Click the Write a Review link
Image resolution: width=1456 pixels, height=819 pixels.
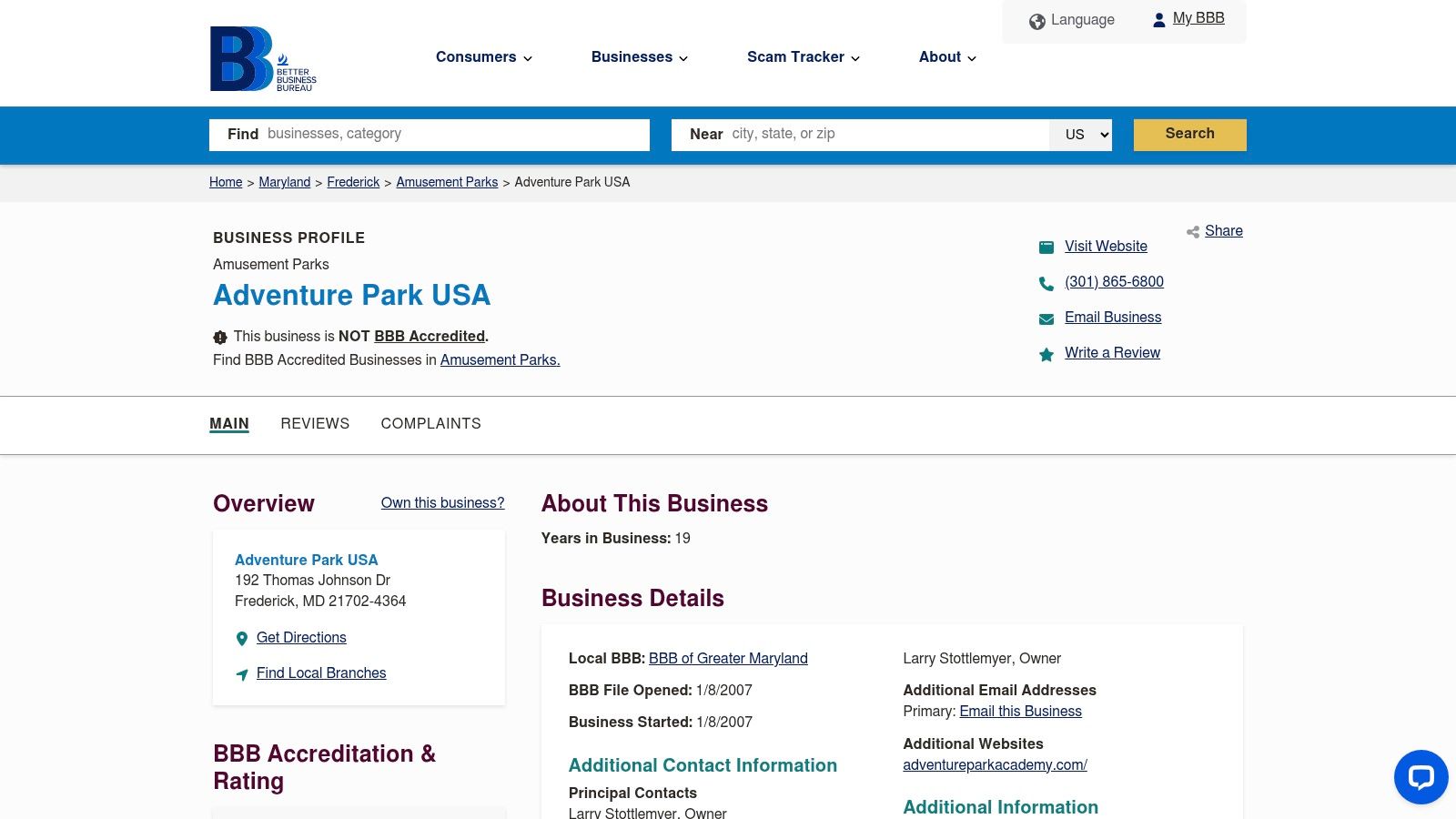pos(1112,353)
